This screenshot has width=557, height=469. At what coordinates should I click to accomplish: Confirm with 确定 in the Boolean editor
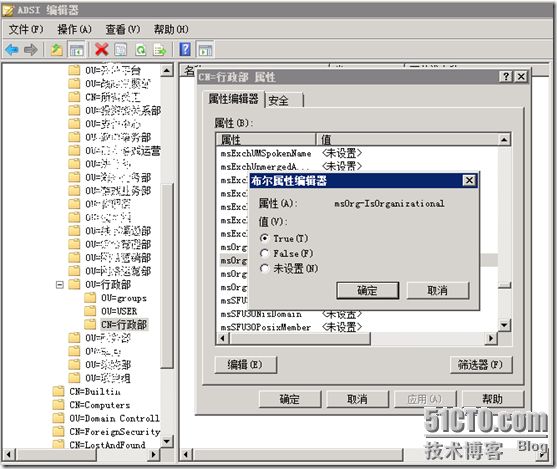tap(368, 290)
